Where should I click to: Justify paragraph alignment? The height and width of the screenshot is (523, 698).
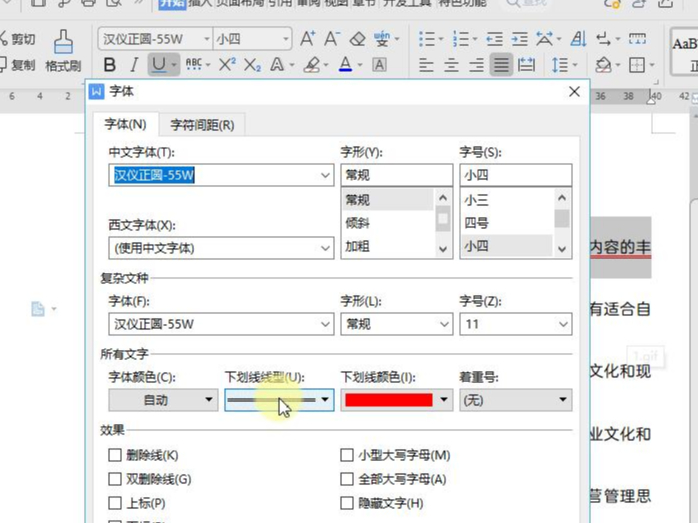[x=501, y=65]
